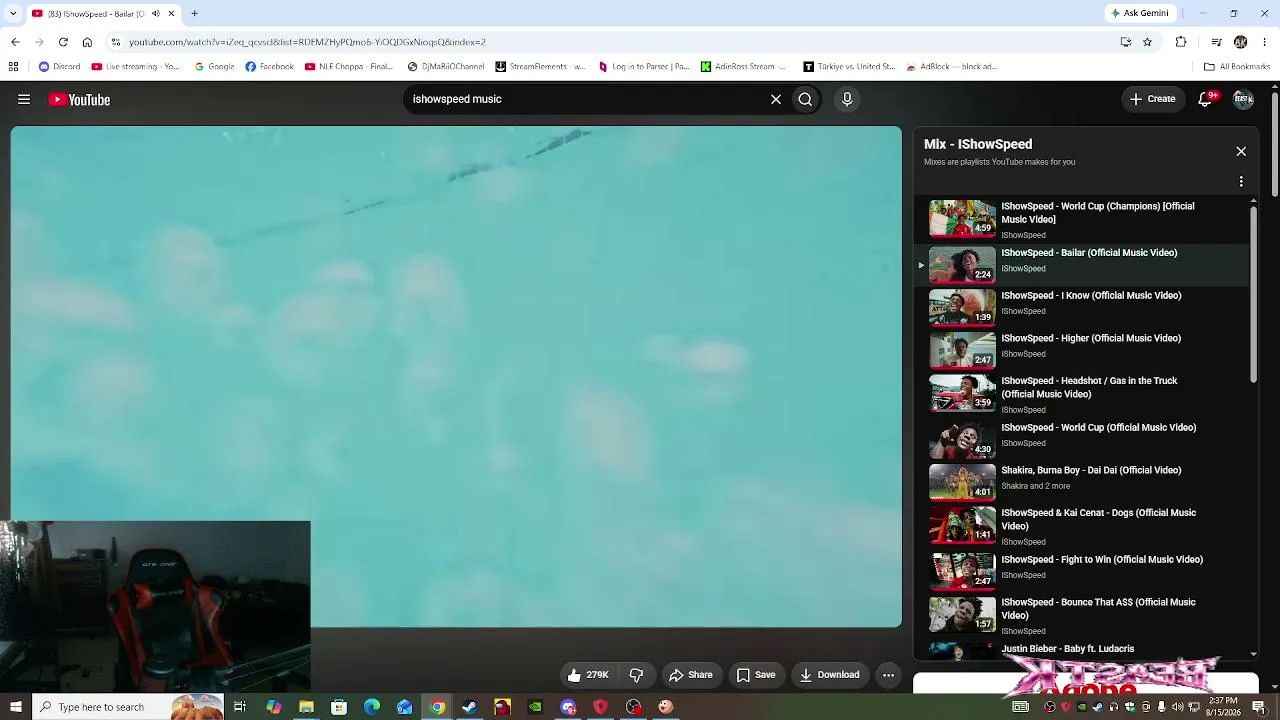This screenshot has width=1280, height=720.
Task: Play Higher (Official Music Video) thumbnail
Action: [x=962, y=350]
